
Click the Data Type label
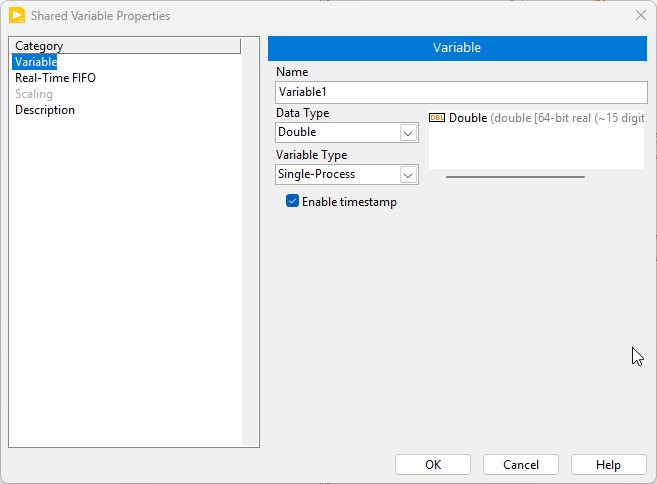[303, 113]
